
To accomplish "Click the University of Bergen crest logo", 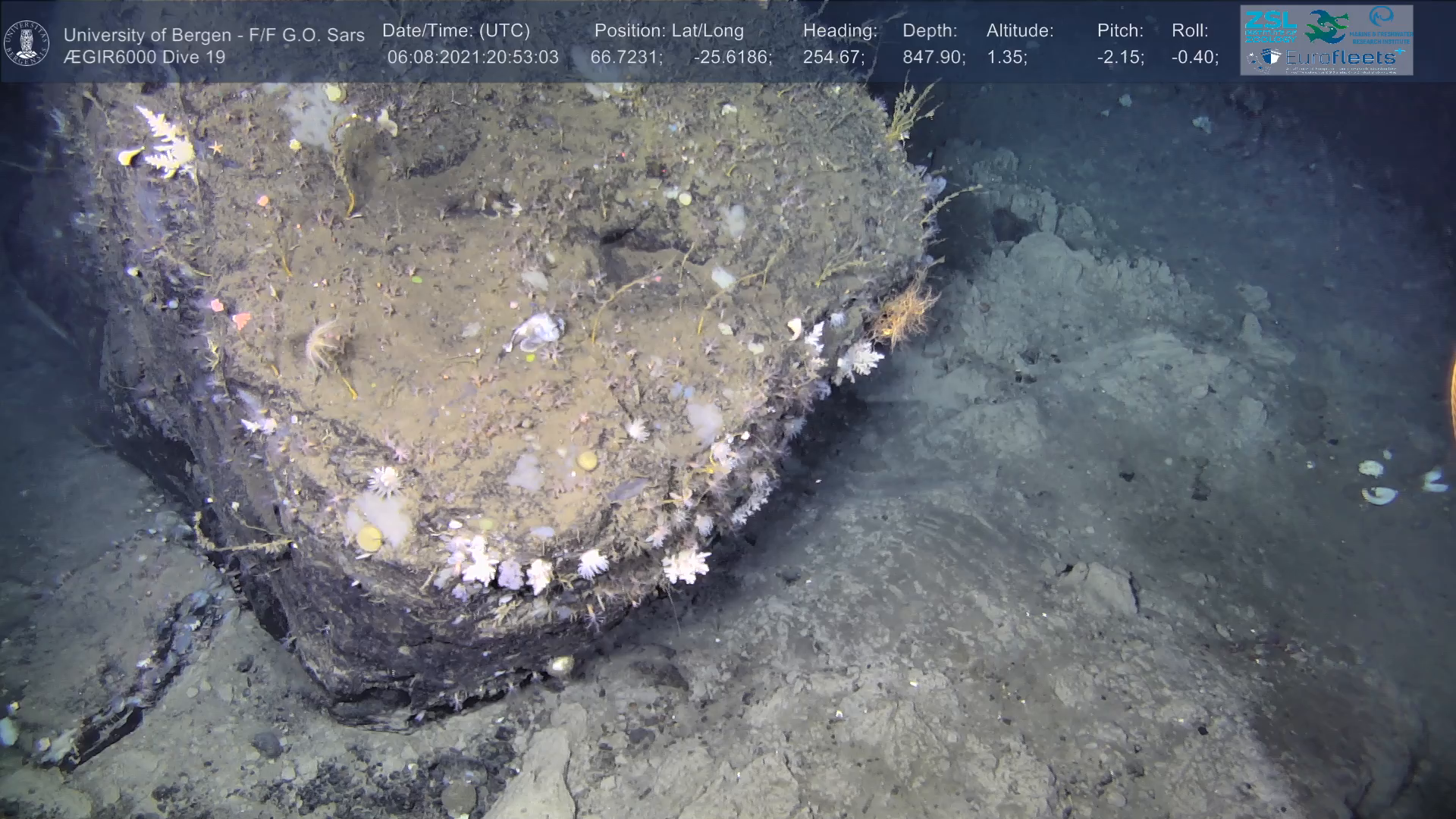I will (x=27, y=43).
